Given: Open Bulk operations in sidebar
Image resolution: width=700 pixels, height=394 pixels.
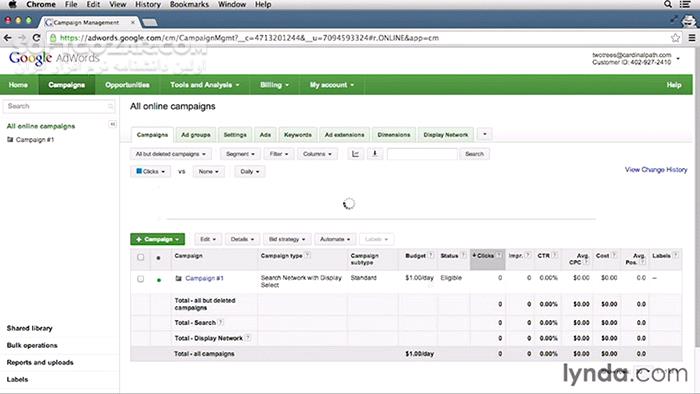Looking at the screenshot, I should 32,345.
